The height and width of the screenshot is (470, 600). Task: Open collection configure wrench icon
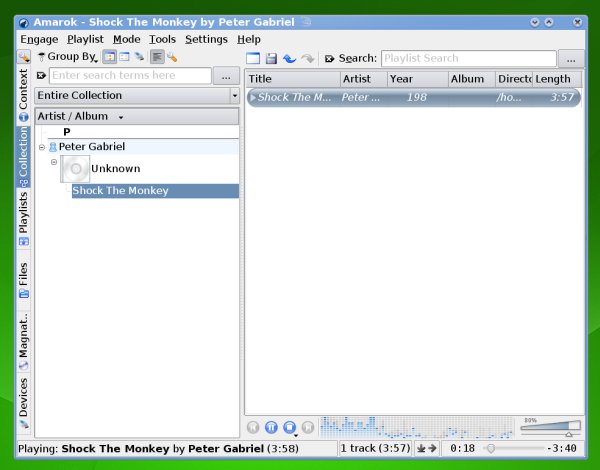pyautogui.click(x=172, y=57)
